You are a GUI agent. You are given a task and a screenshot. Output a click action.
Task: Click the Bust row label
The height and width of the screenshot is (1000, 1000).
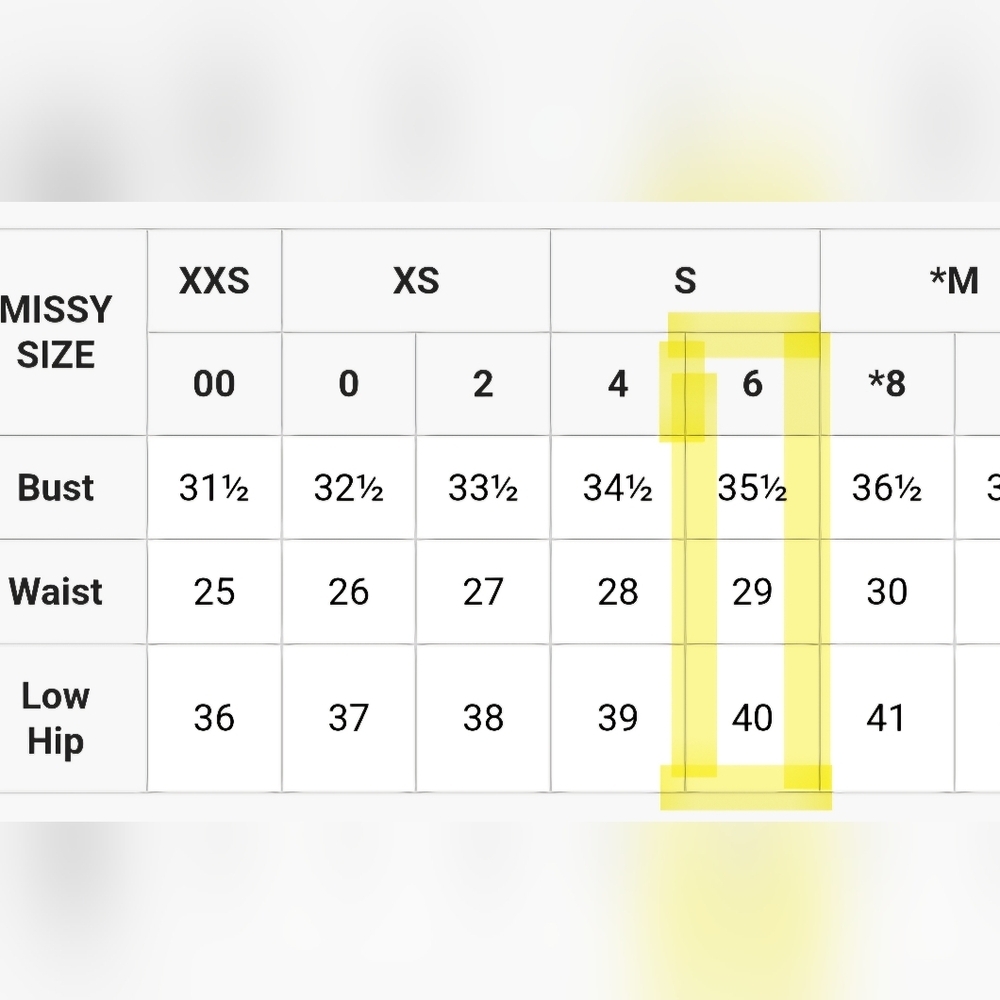pos(56,488)
